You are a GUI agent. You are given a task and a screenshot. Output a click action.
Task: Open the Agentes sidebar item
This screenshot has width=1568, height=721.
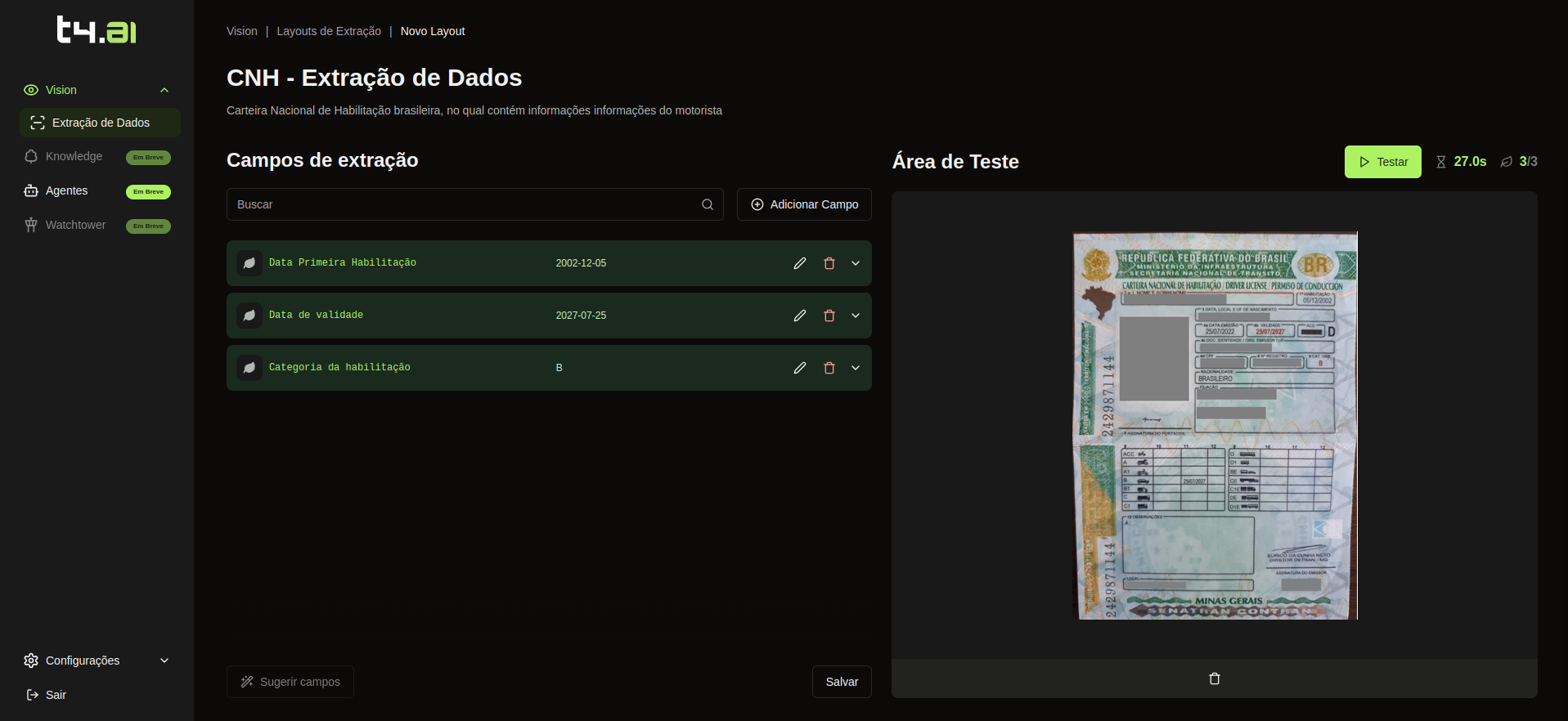[x=66, y=190]
